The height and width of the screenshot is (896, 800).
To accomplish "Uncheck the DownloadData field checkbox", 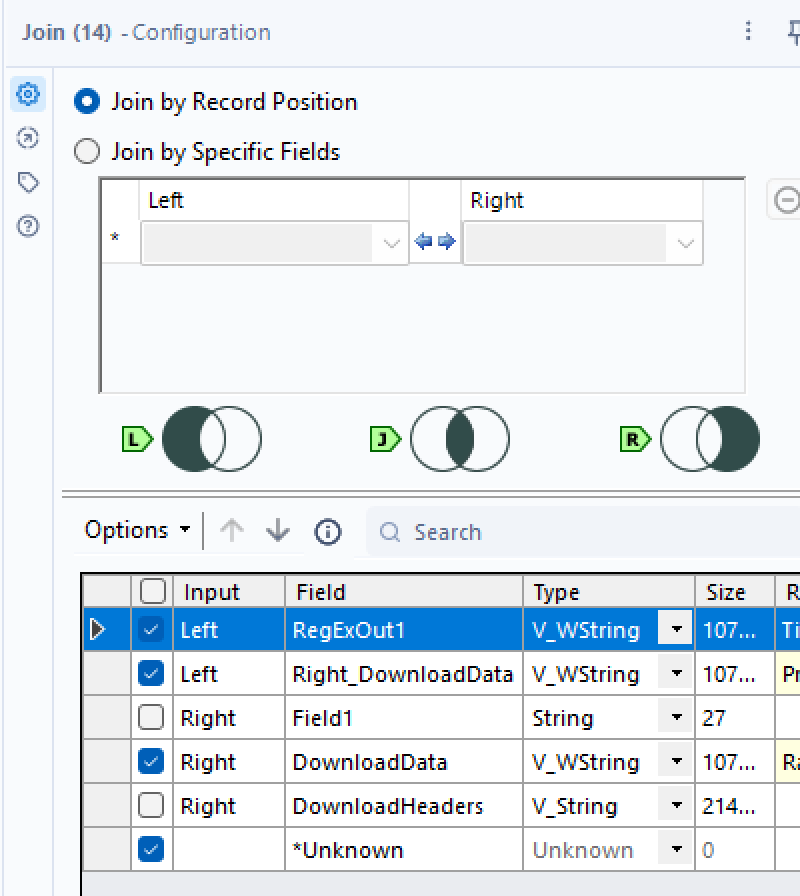I will coord(151,762).
